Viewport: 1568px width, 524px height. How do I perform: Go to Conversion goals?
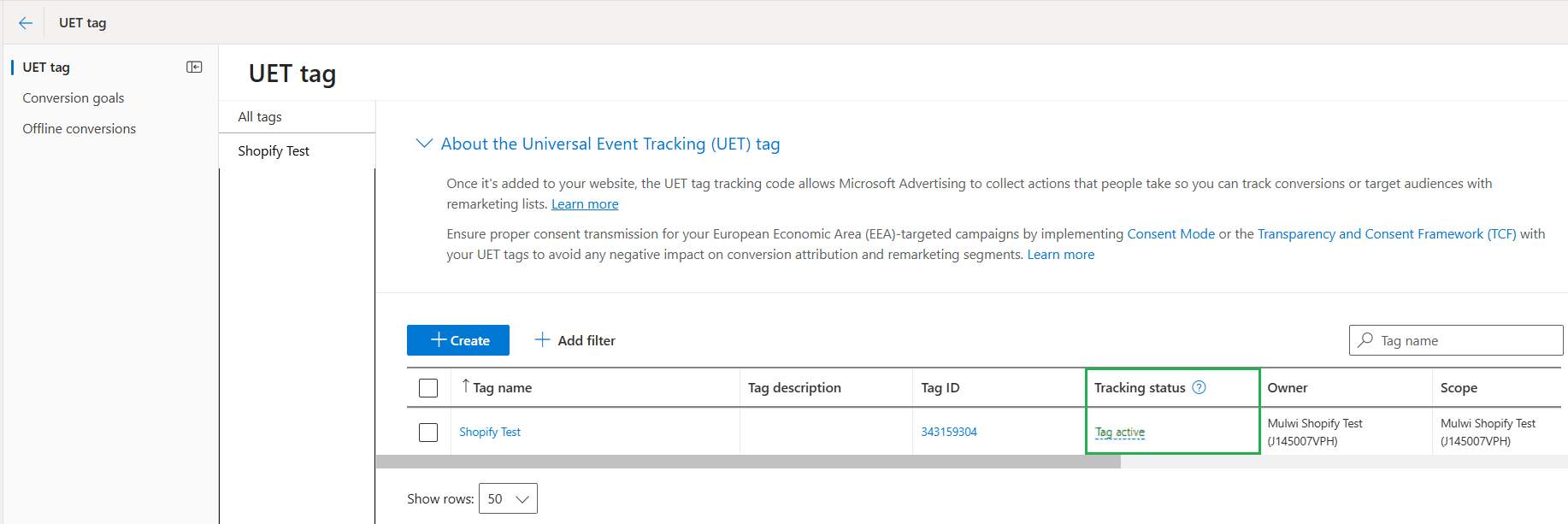click(x=74, y=97)
